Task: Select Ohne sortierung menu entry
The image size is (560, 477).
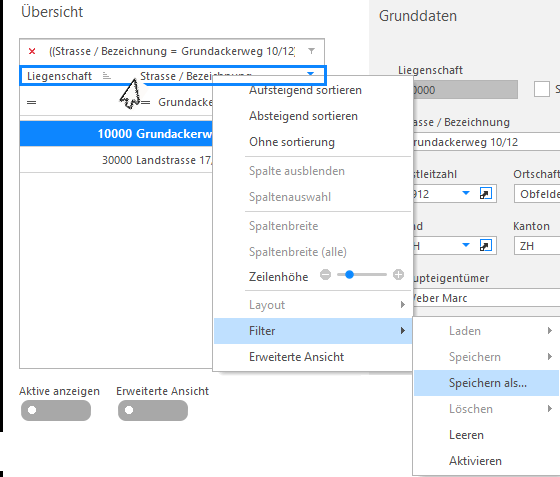Action: (312, 142)
